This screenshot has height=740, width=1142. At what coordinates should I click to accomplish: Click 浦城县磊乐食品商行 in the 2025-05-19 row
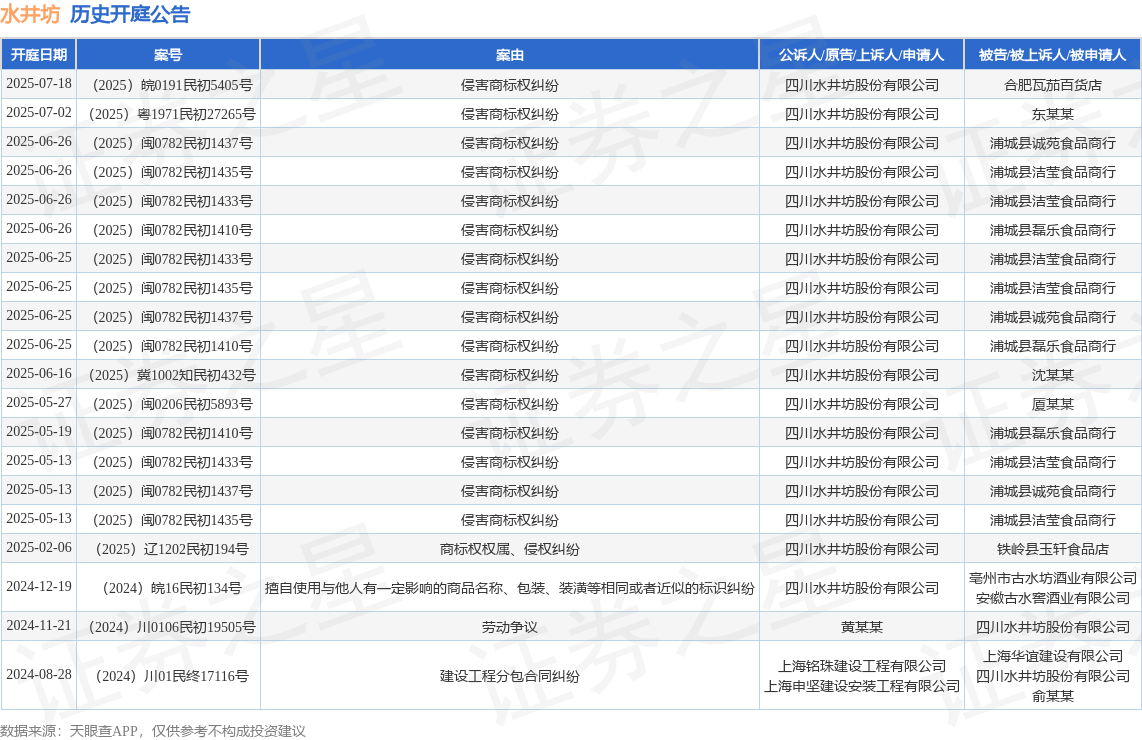[x=1052, y=433]
